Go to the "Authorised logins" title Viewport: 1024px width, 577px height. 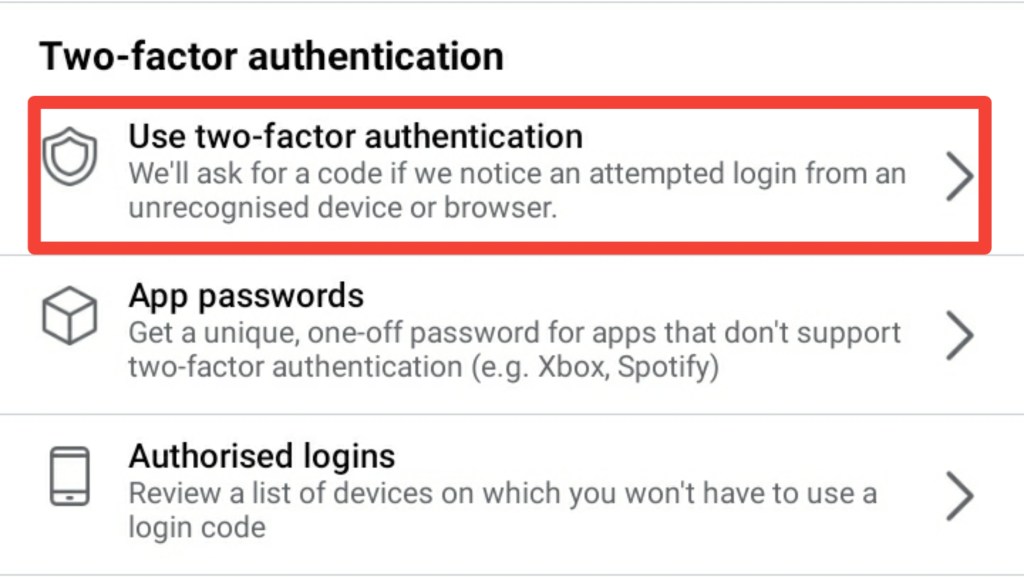click(262, 457)
